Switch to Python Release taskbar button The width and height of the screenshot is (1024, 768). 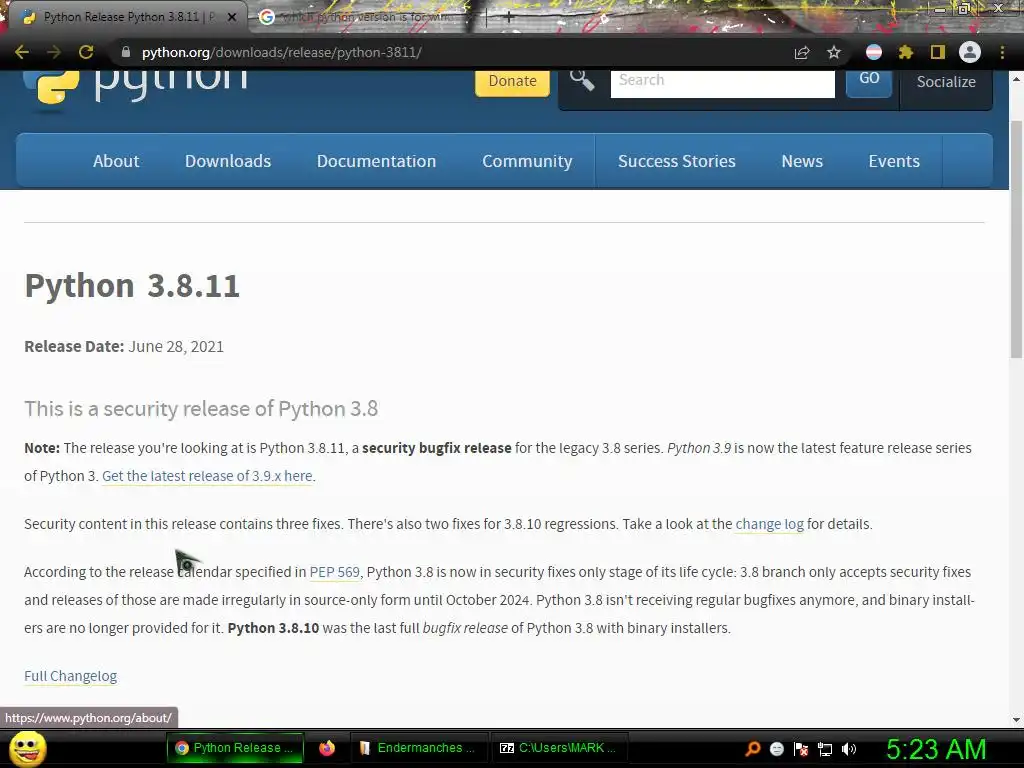point(235,748)
